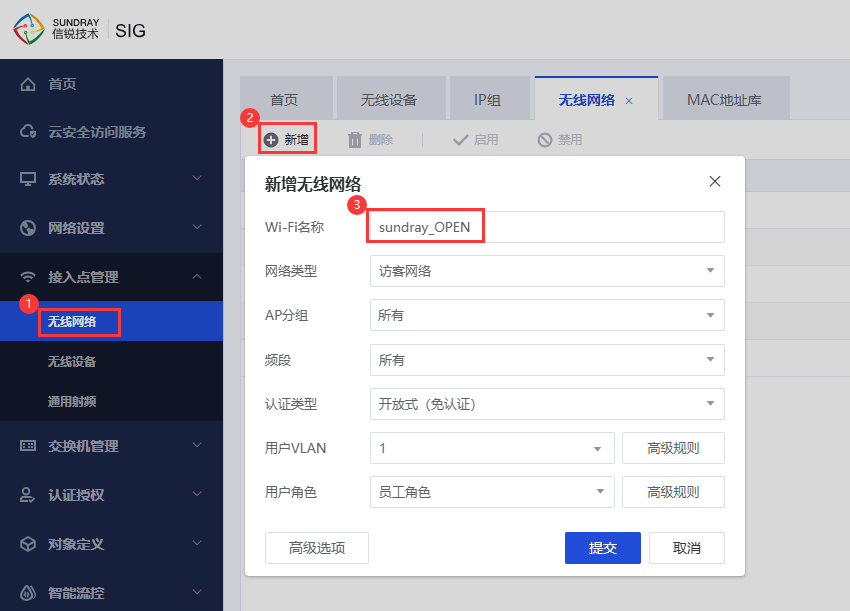Screen dimensions: 850x611
Task: Open the 用户VLAN dropdown
Action: (x=492, y=448)
